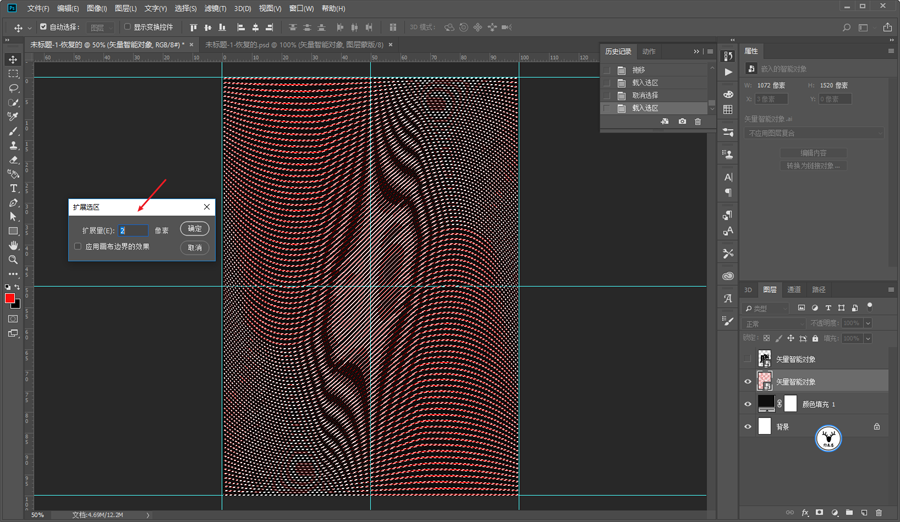Select the Horizontal Type tool
The image size is (900, 522).
click(13, 188)
